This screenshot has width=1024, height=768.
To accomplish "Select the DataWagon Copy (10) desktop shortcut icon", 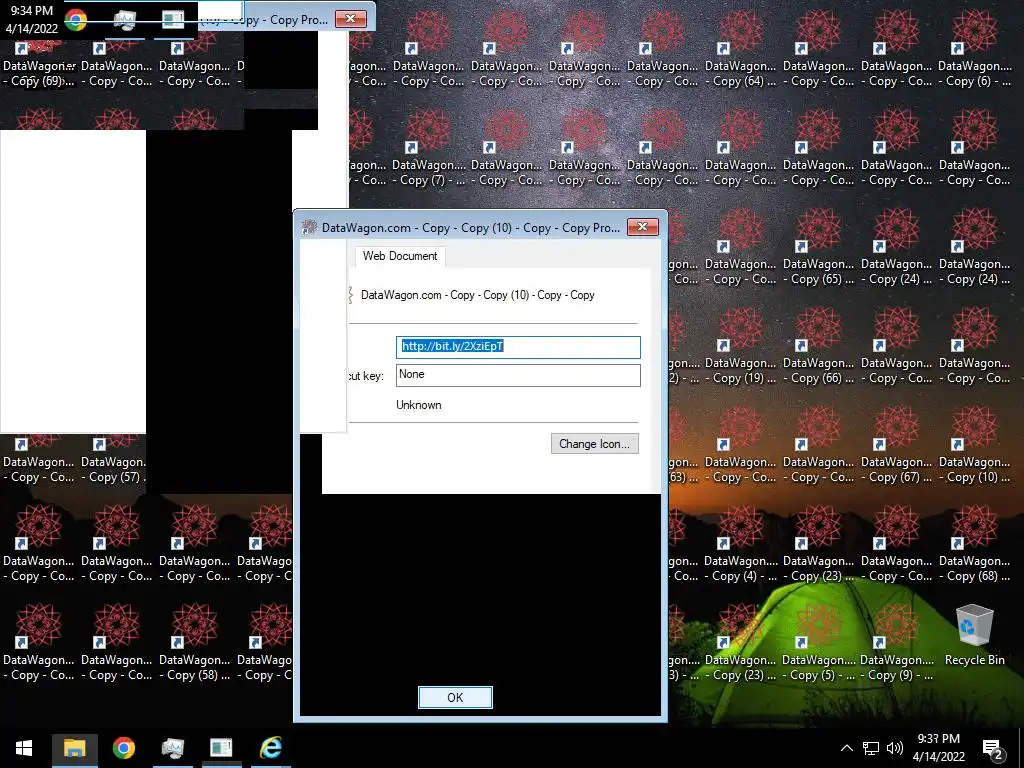I will [x=974, y=447].
